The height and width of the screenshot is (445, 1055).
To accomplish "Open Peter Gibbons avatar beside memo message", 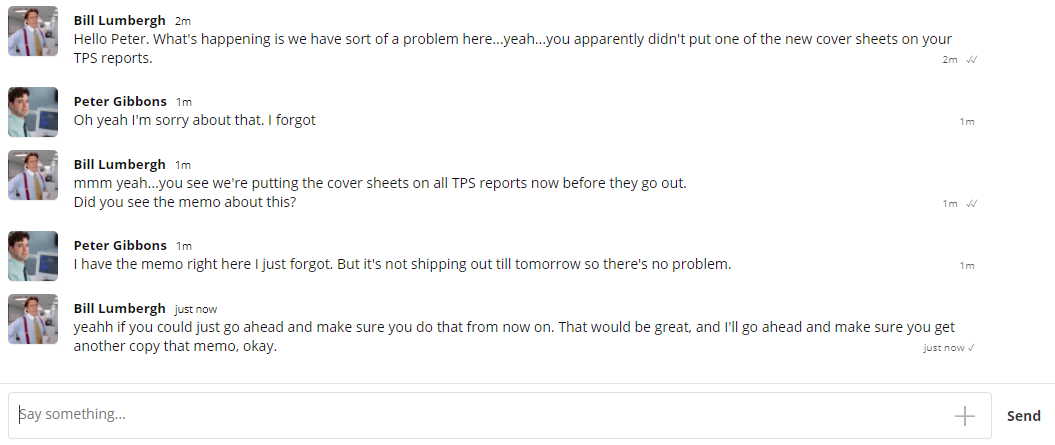I will (33, 256).
